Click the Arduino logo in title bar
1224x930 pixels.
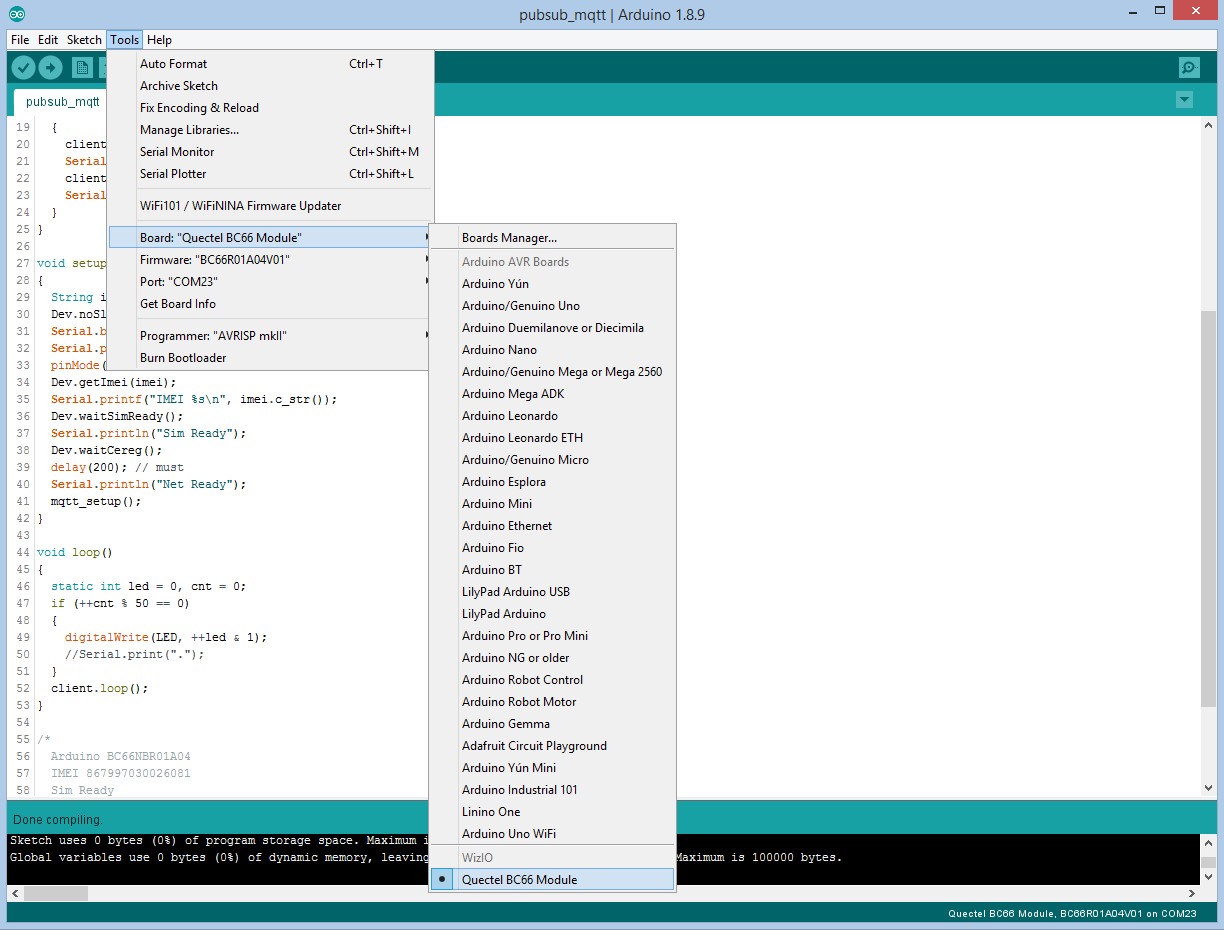click(17, 14)
